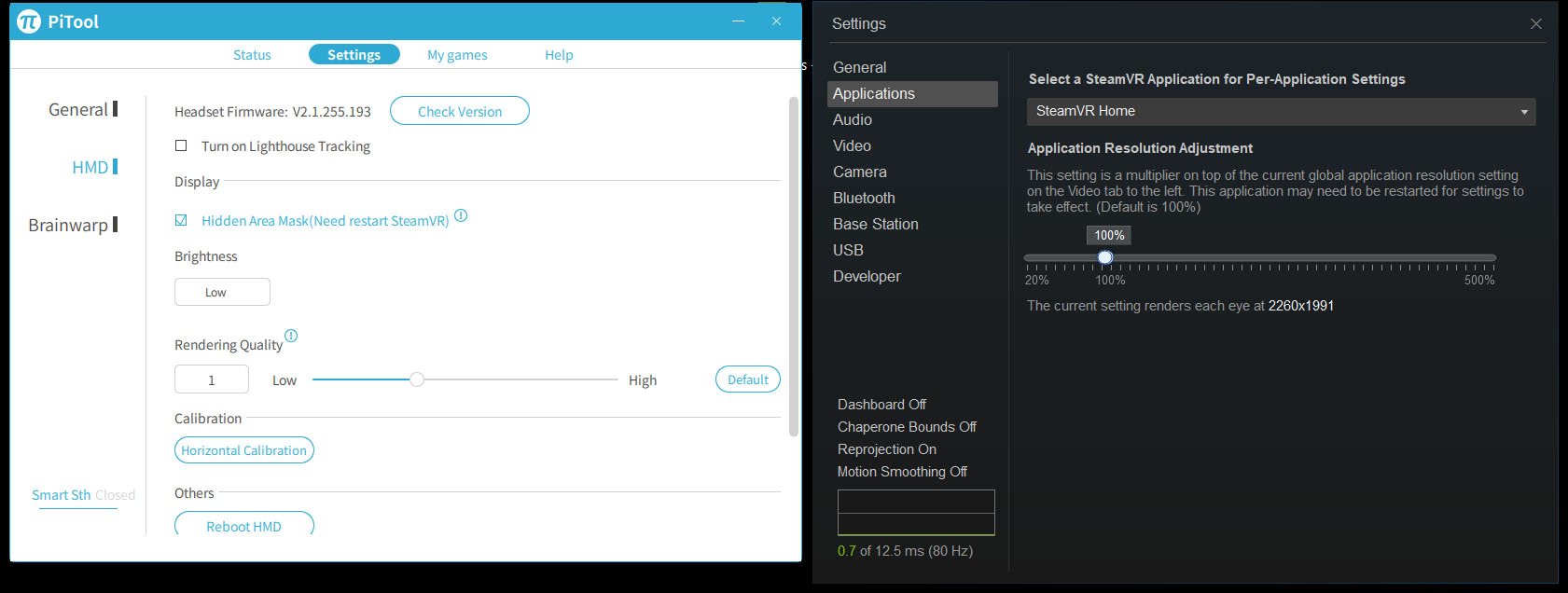Close the SteamVR Settings window
Image resolution: width=1568 pixels, height=593 pixels.
[x=1536, y=23]
